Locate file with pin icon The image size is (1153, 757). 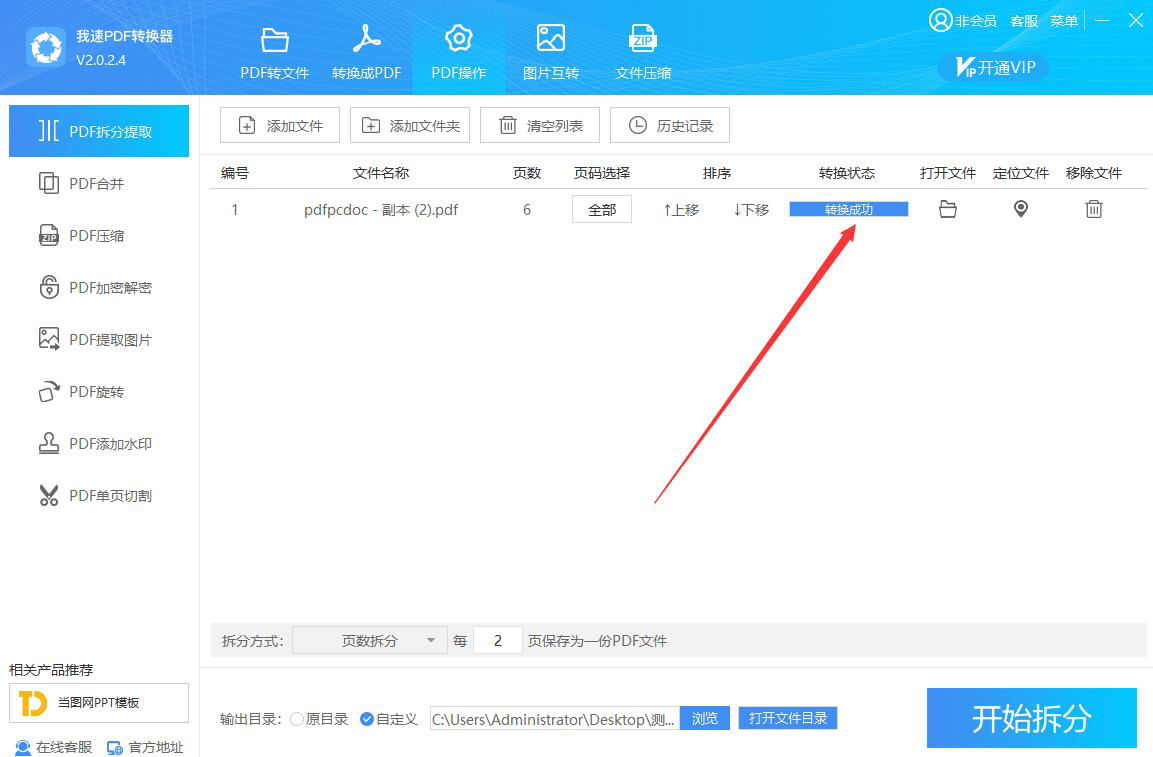click(1021, 210)
